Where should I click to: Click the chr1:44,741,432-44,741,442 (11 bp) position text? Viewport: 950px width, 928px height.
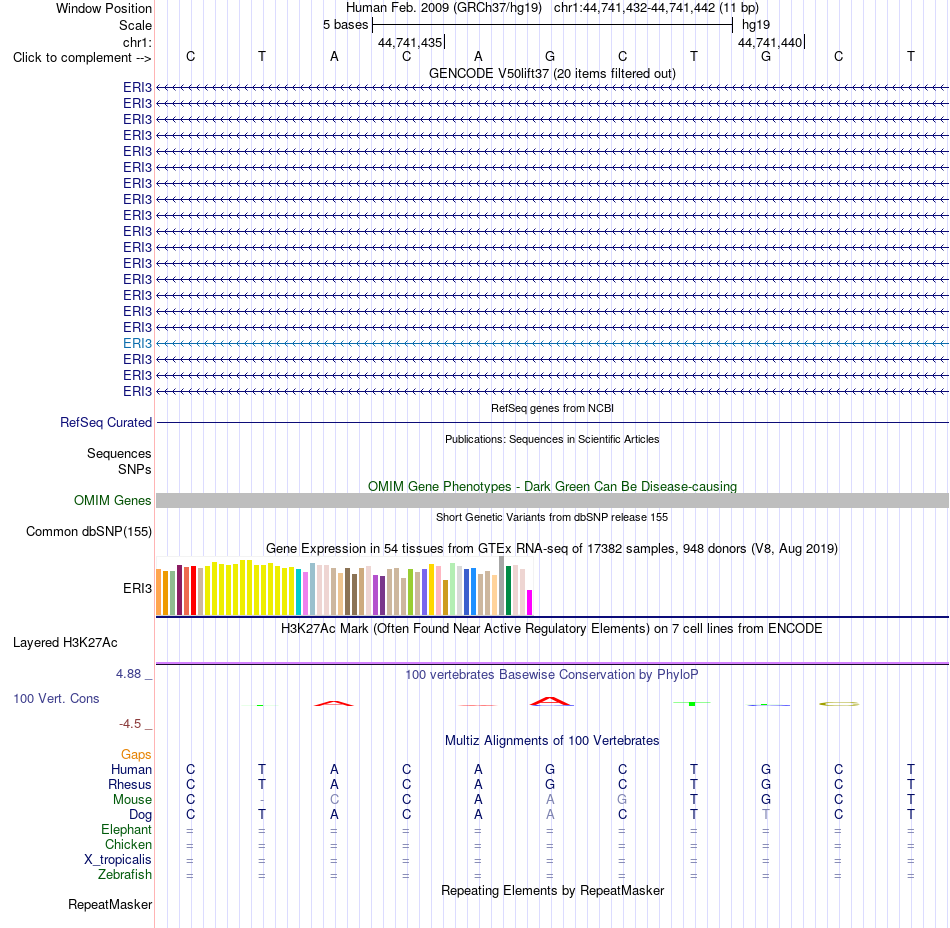pyautogui.click(x=656, y=8)
